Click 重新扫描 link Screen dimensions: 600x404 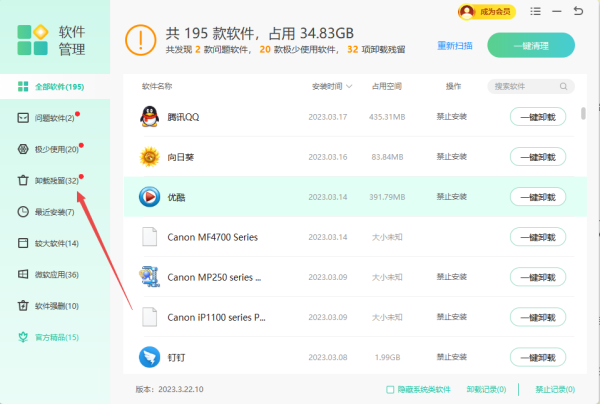coord(455,46)
